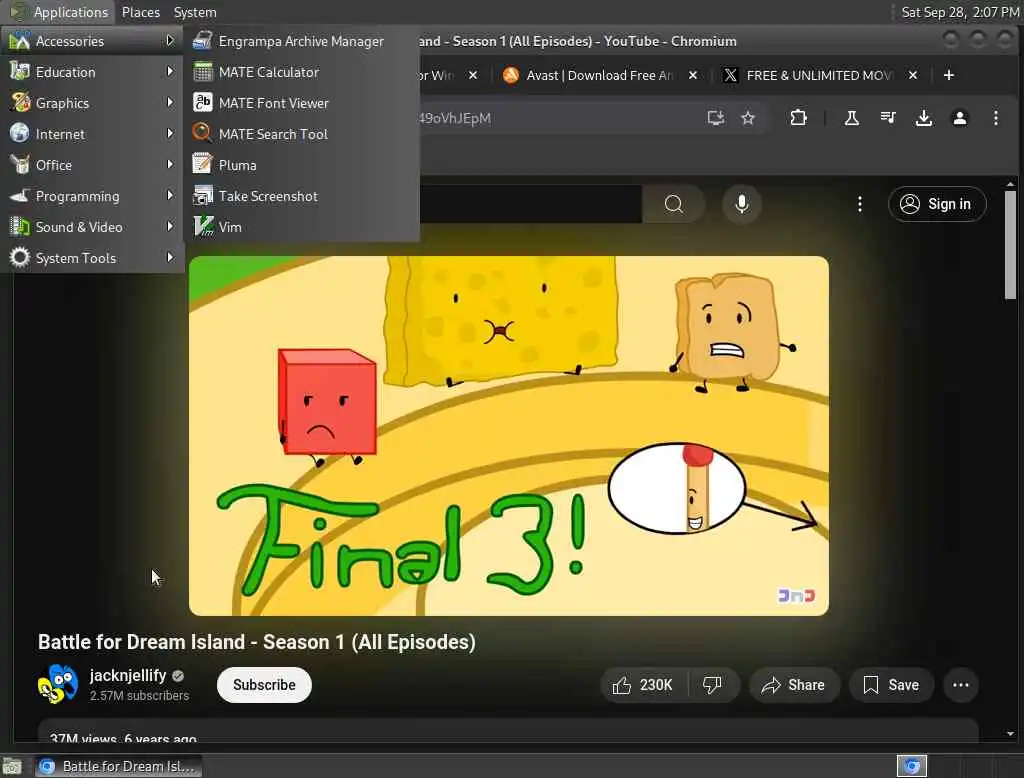Launch MATE Calculator
Image resolution: width=1024 pixels, height=778 pixels.
[x=301, y=72]
